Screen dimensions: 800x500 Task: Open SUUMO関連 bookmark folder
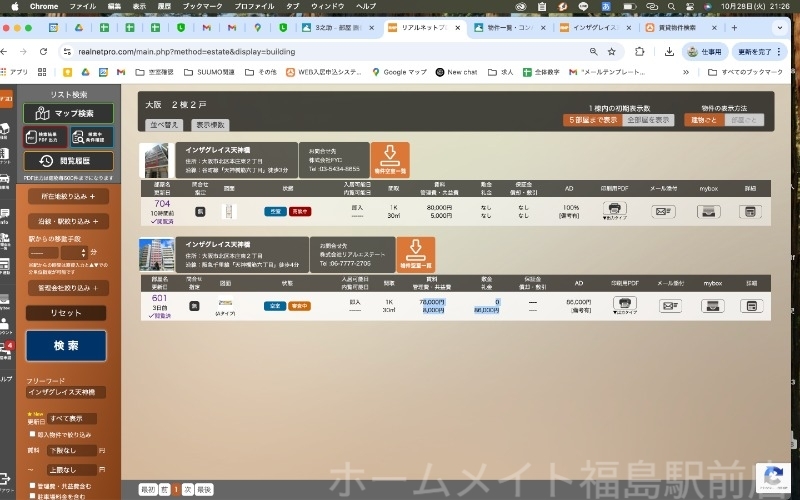(x=209, y=72)
